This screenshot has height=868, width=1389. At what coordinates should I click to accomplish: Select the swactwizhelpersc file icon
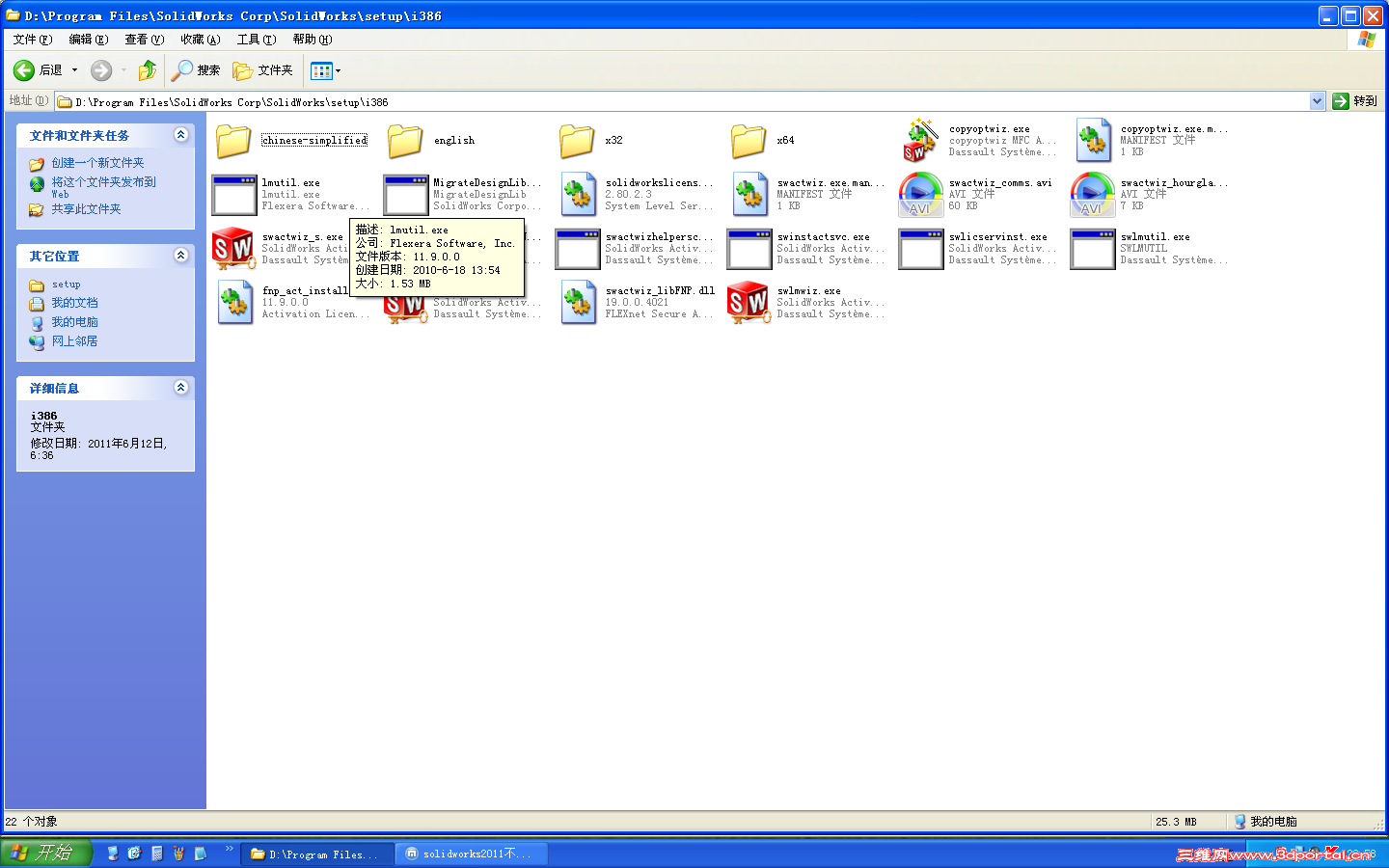(577, 249)
